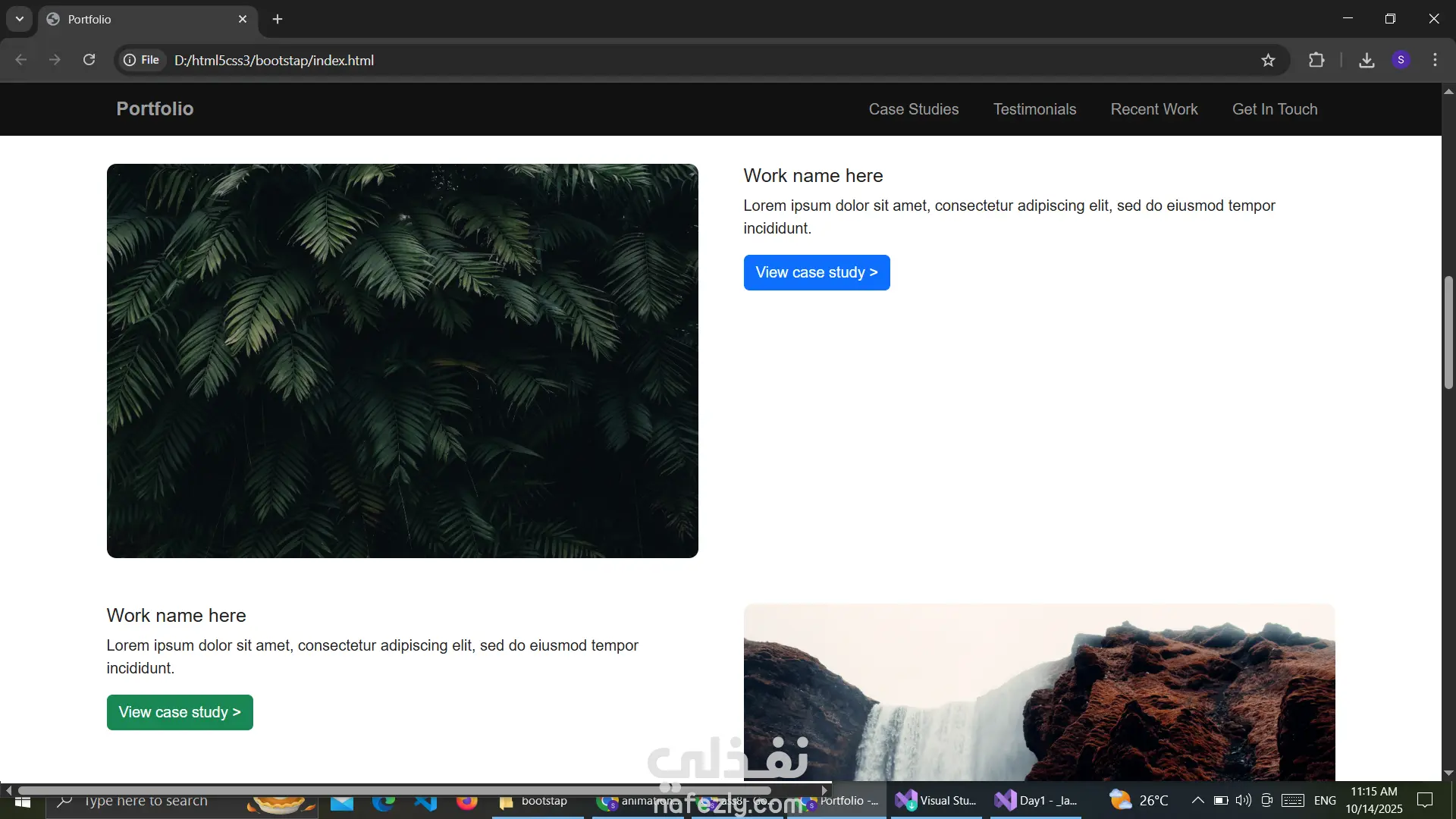Viewport: 1456px width, 819px height.
Task: Open the Get In Touch link
Action: coord(1274,109)
